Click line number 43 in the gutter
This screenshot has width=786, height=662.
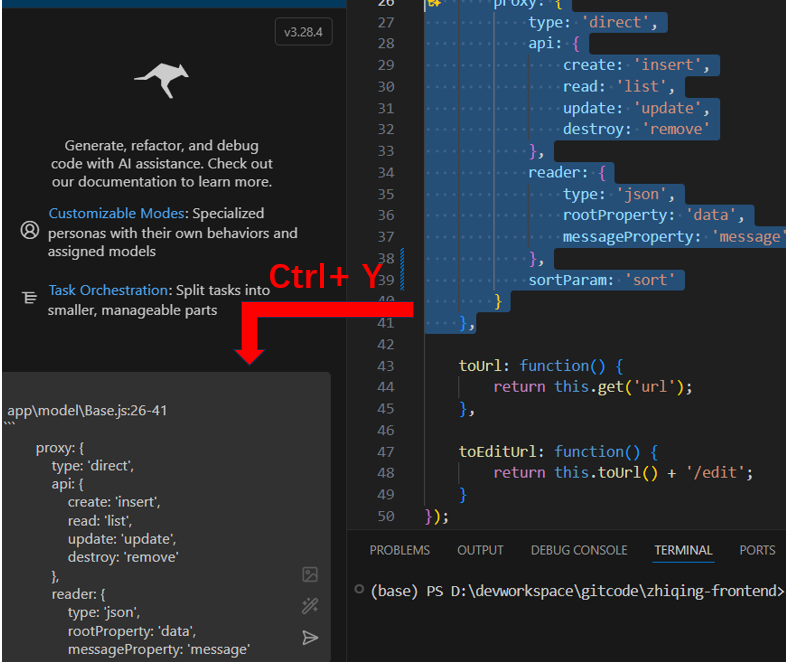pos(385,366)
